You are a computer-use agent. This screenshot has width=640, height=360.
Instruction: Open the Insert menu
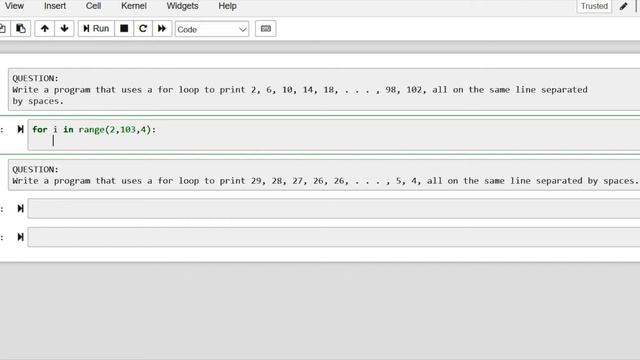(x=55, y=6)
